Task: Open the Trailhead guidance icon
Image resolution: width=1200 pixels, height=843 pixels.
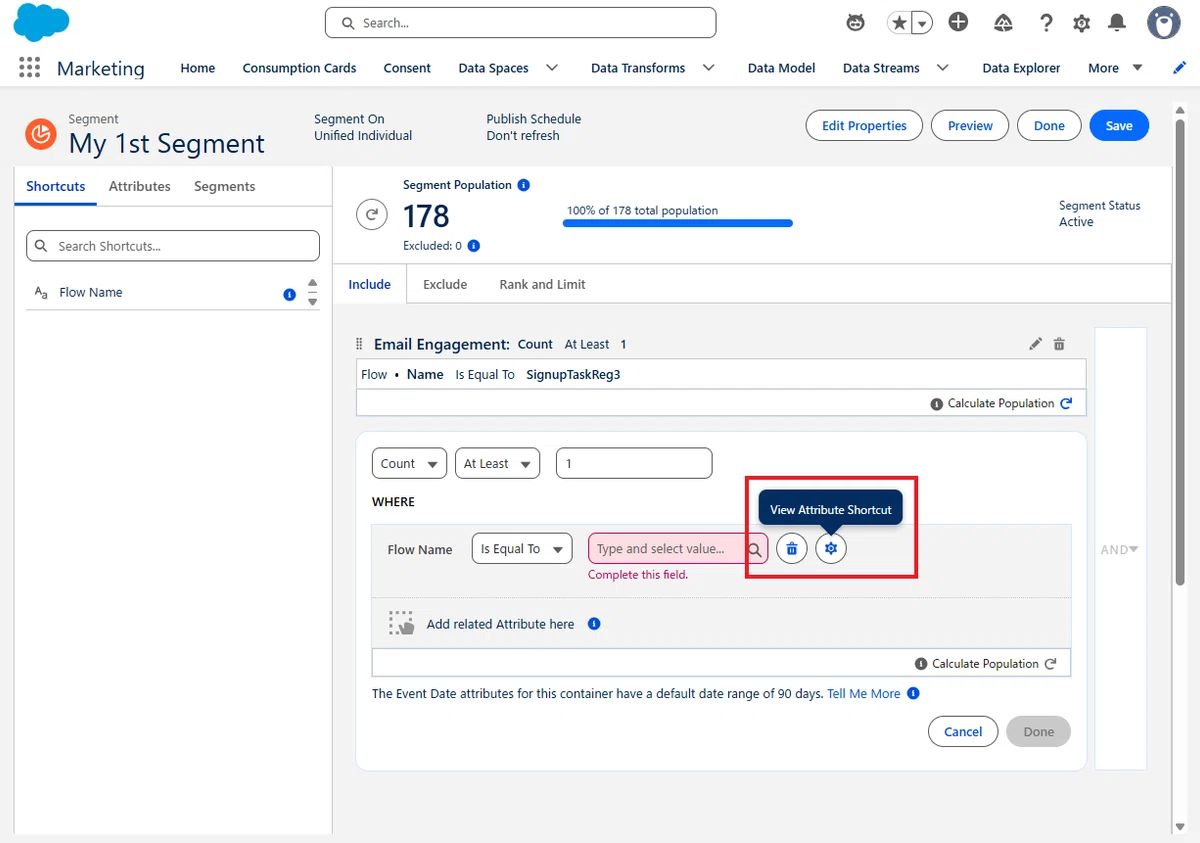Action: [1003, 22]
